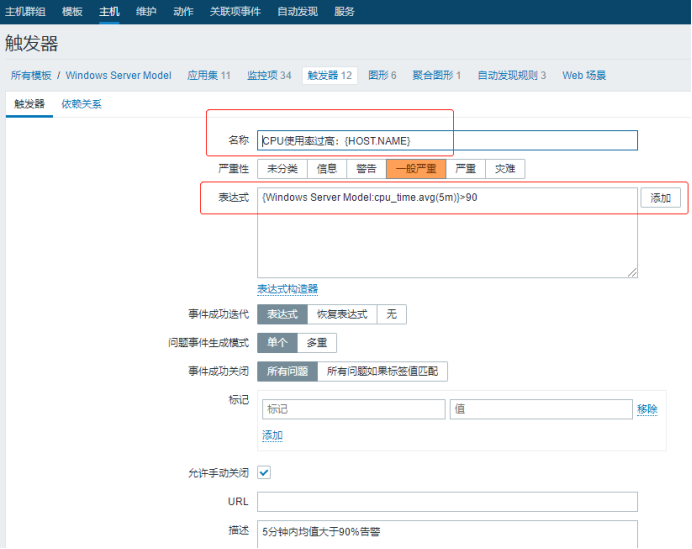The image size is (692, 549).
Task: Open the 模板 menu item
Action: point(72,11)
